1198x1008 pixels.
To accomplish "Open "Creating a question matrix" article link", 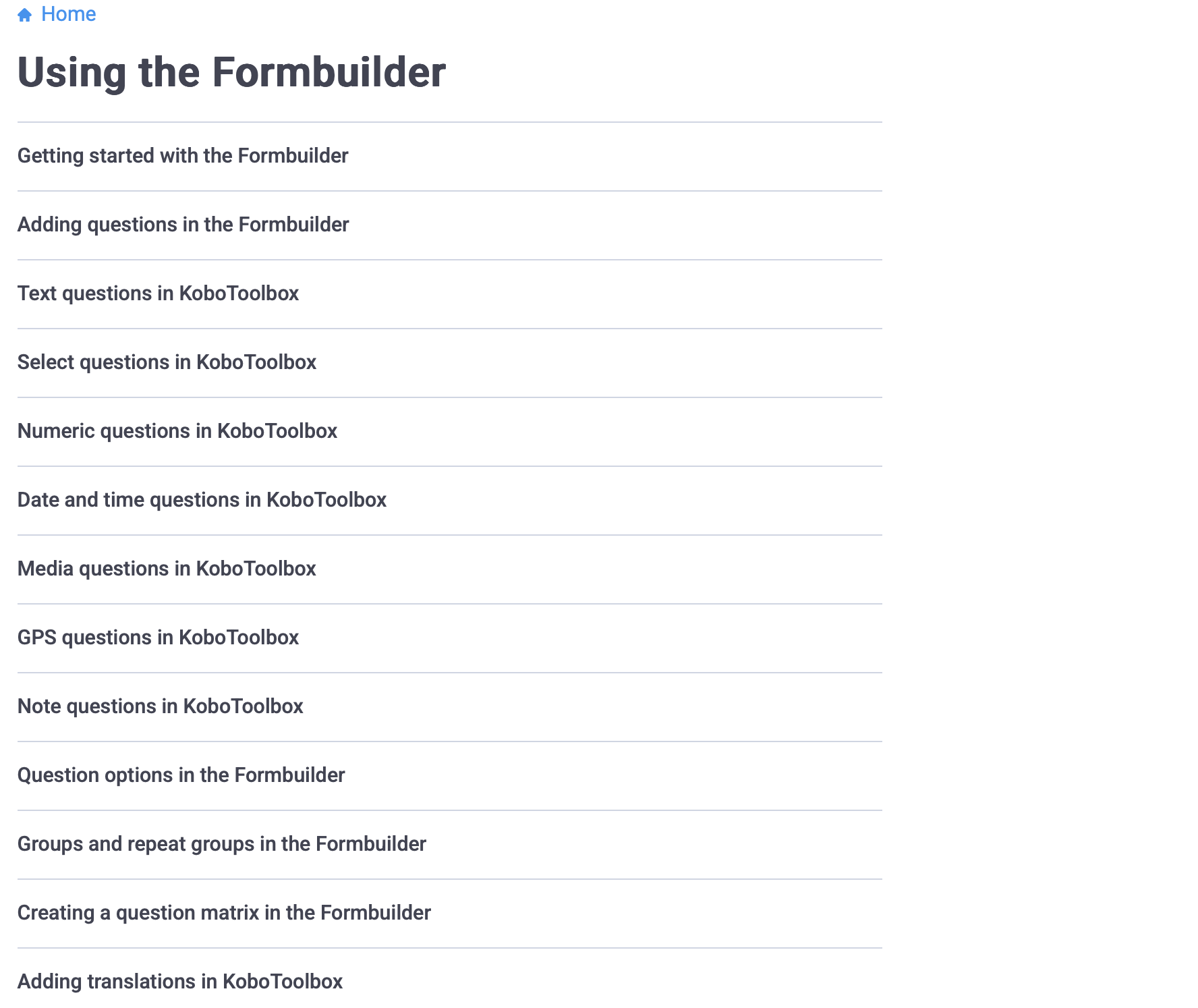I will click(x=224, y=913).
